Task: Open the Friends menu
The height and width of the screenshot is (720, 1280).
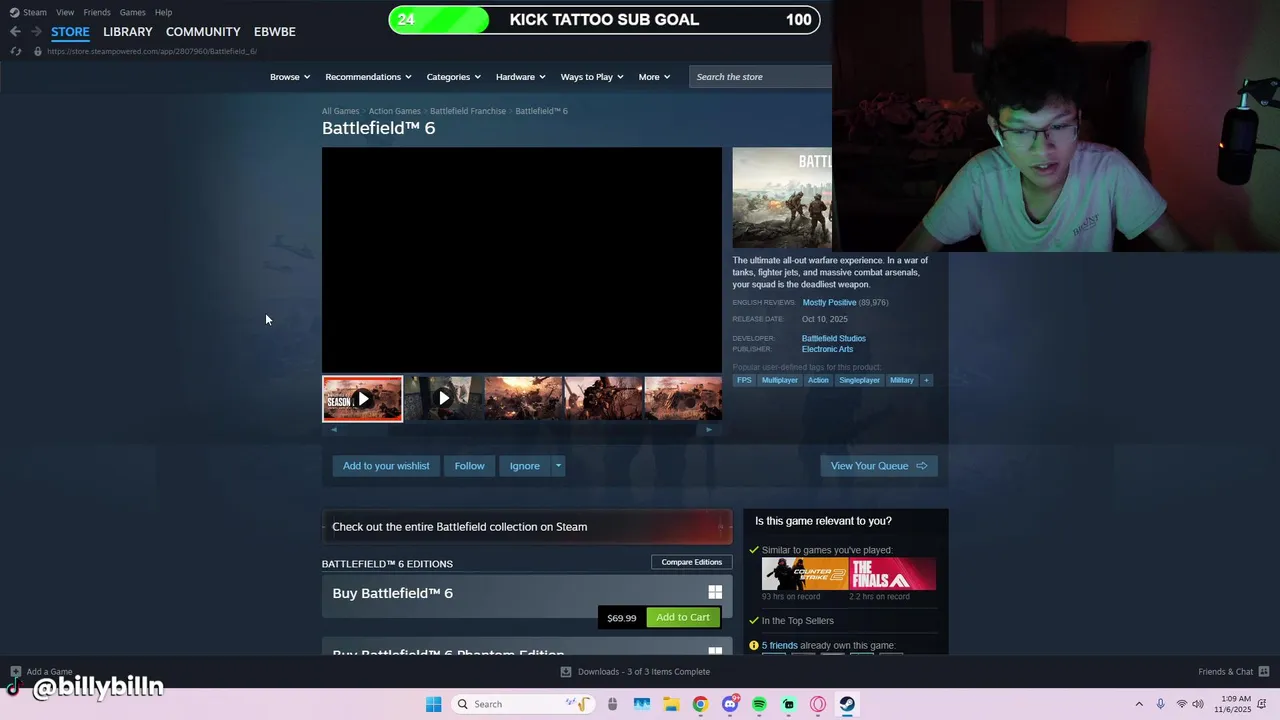Action: (97, 12)
